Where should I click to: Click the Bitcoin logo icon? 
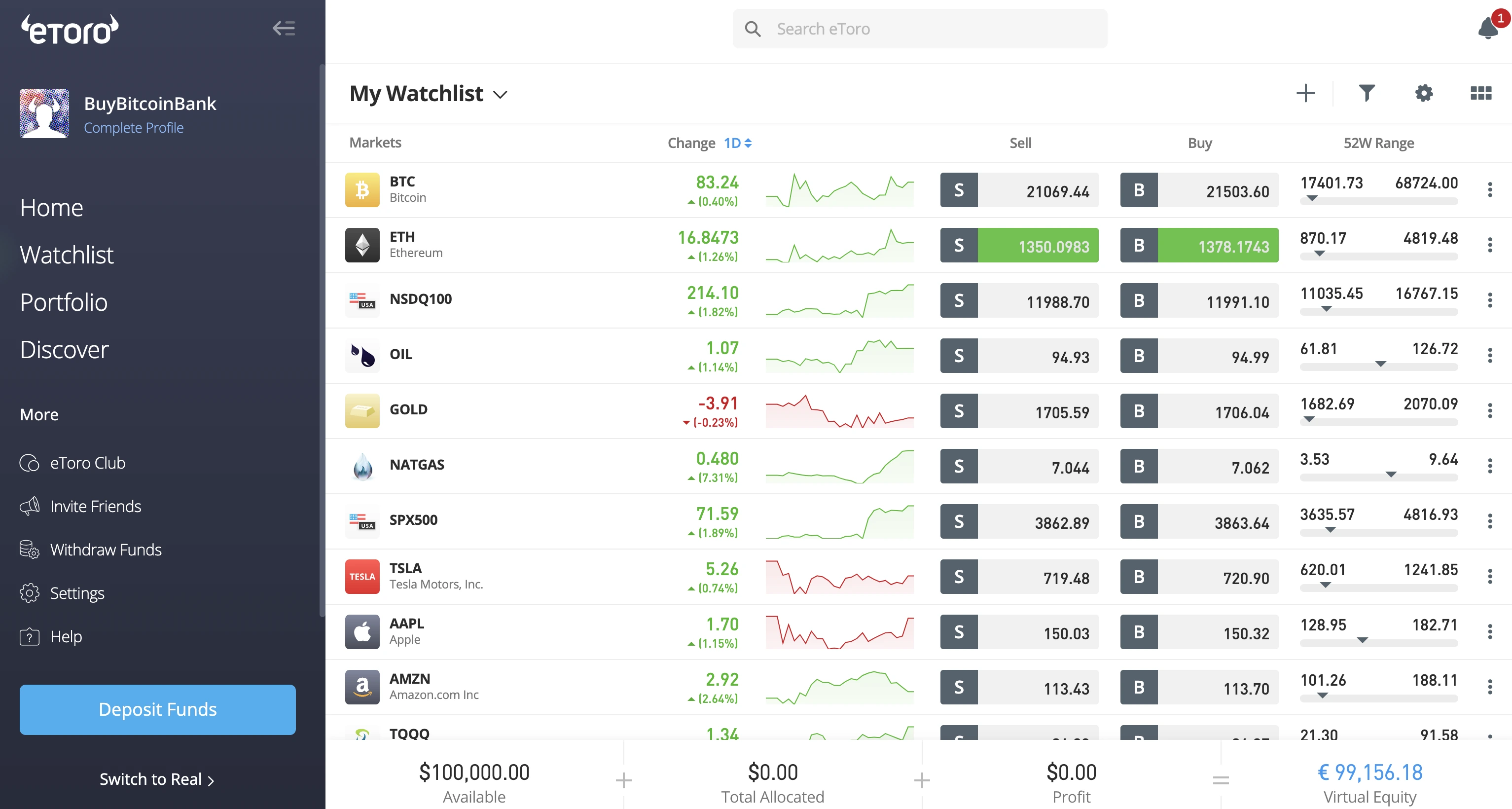click(x=362, y=189)
